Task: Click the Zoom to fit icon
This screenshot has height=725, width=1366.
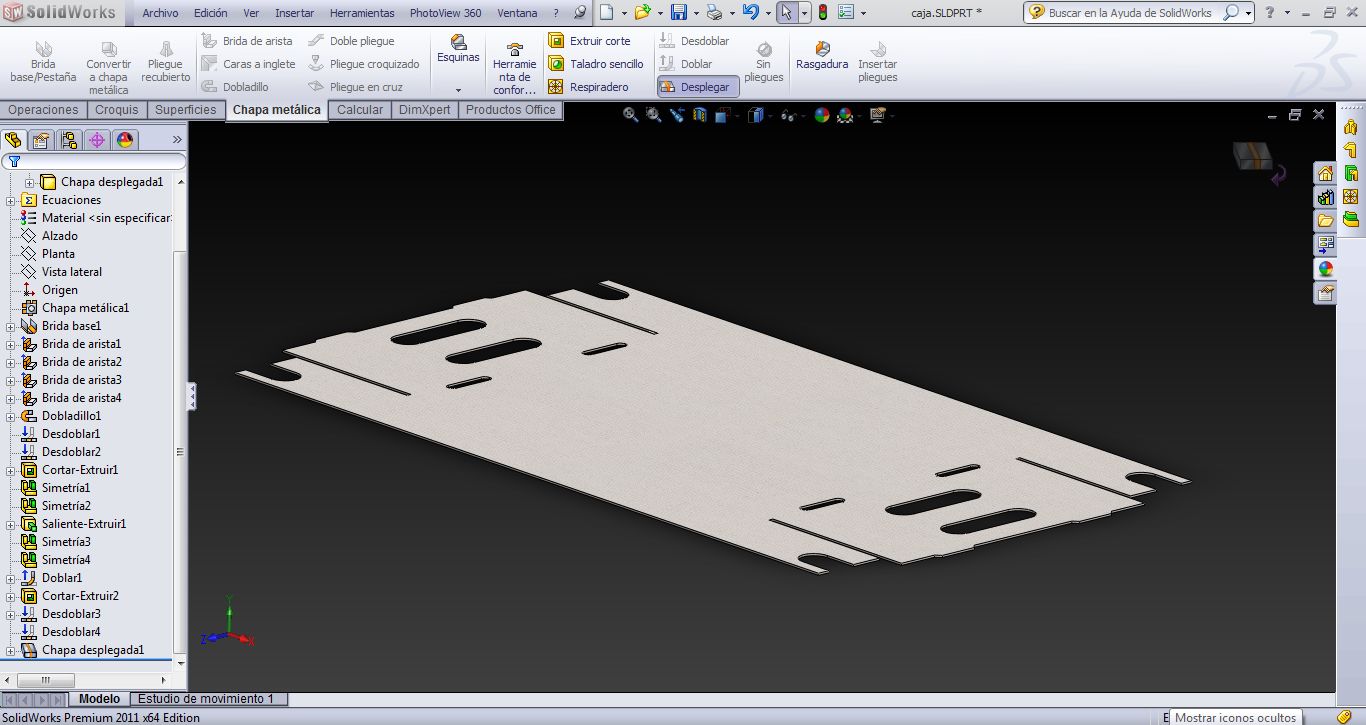Action: (630, 115)
